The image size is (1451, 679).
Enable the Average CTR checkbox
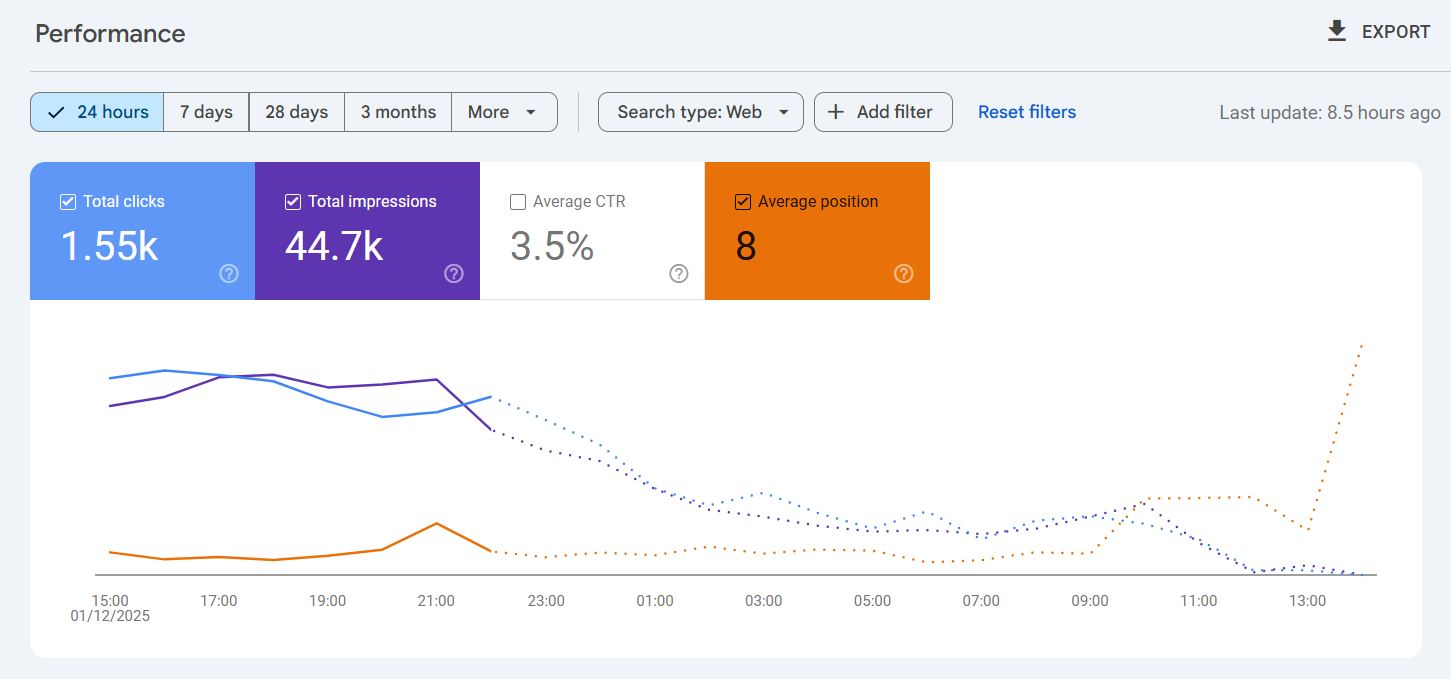(x=518, y=202)
